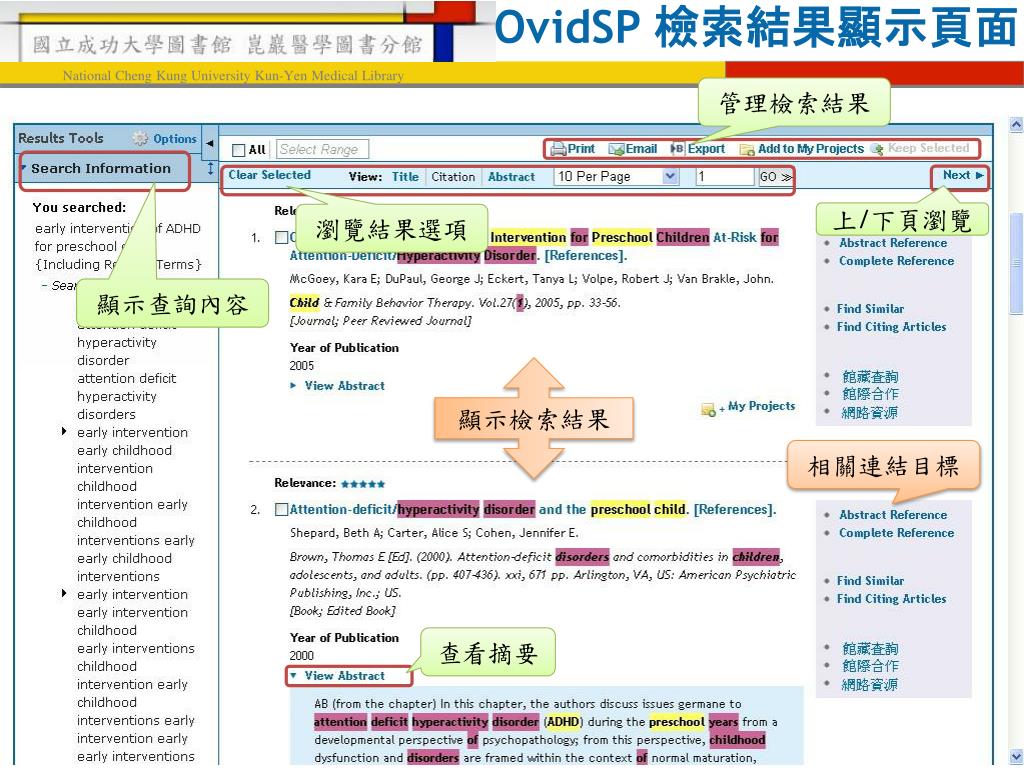Check the box for result 1
The height and width of the screenshot is (768, 1024).
click(281, 237)
